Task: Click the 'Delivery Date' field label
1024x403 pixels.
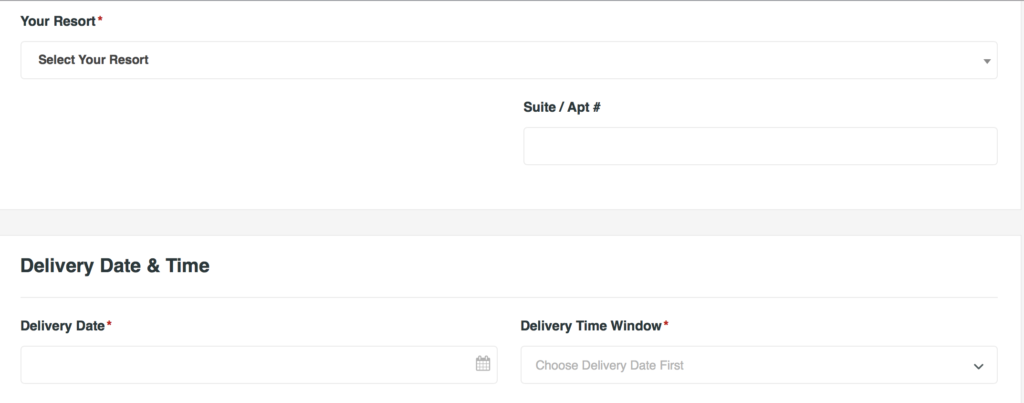Action: [x=62, y=326]
